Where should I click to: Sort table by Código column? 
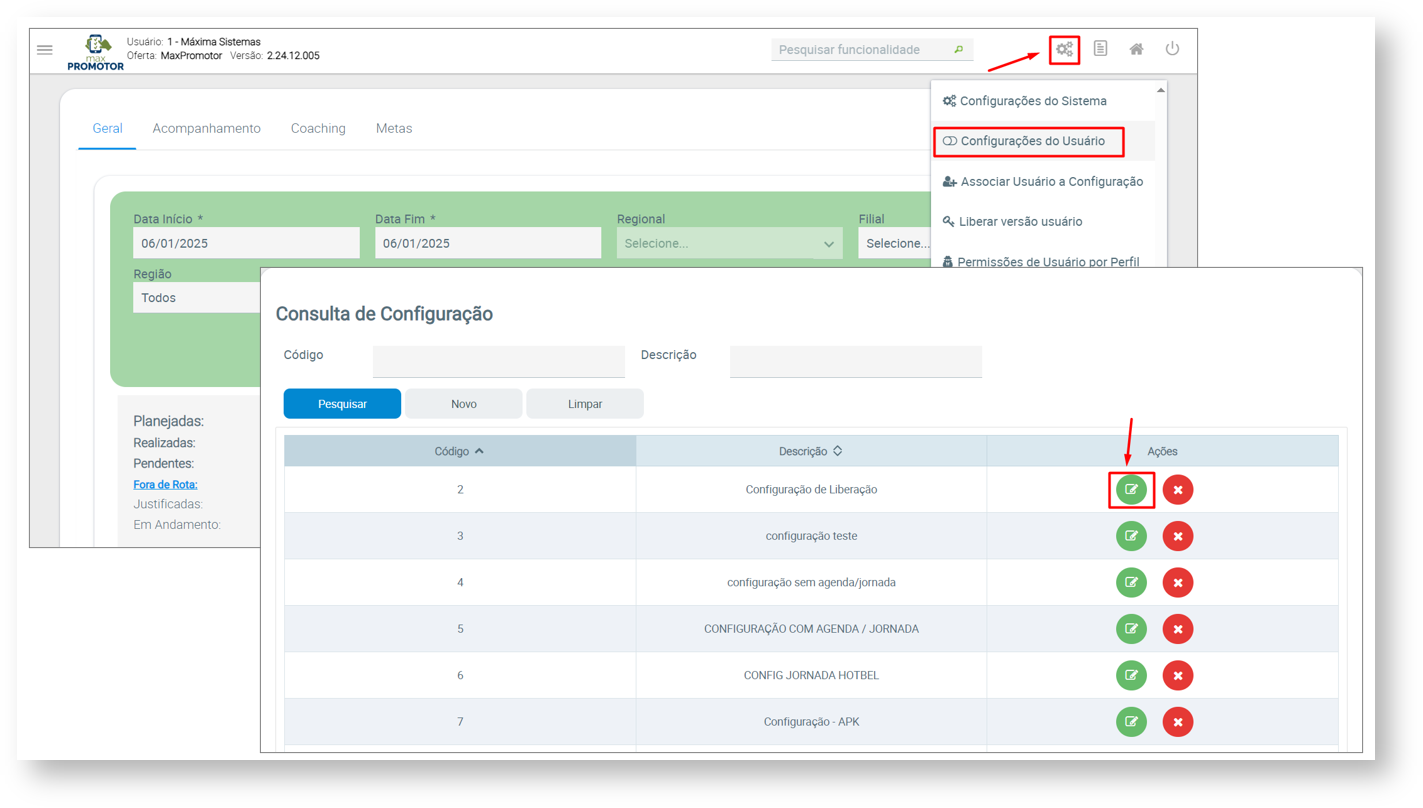click(x=460, y=451)
